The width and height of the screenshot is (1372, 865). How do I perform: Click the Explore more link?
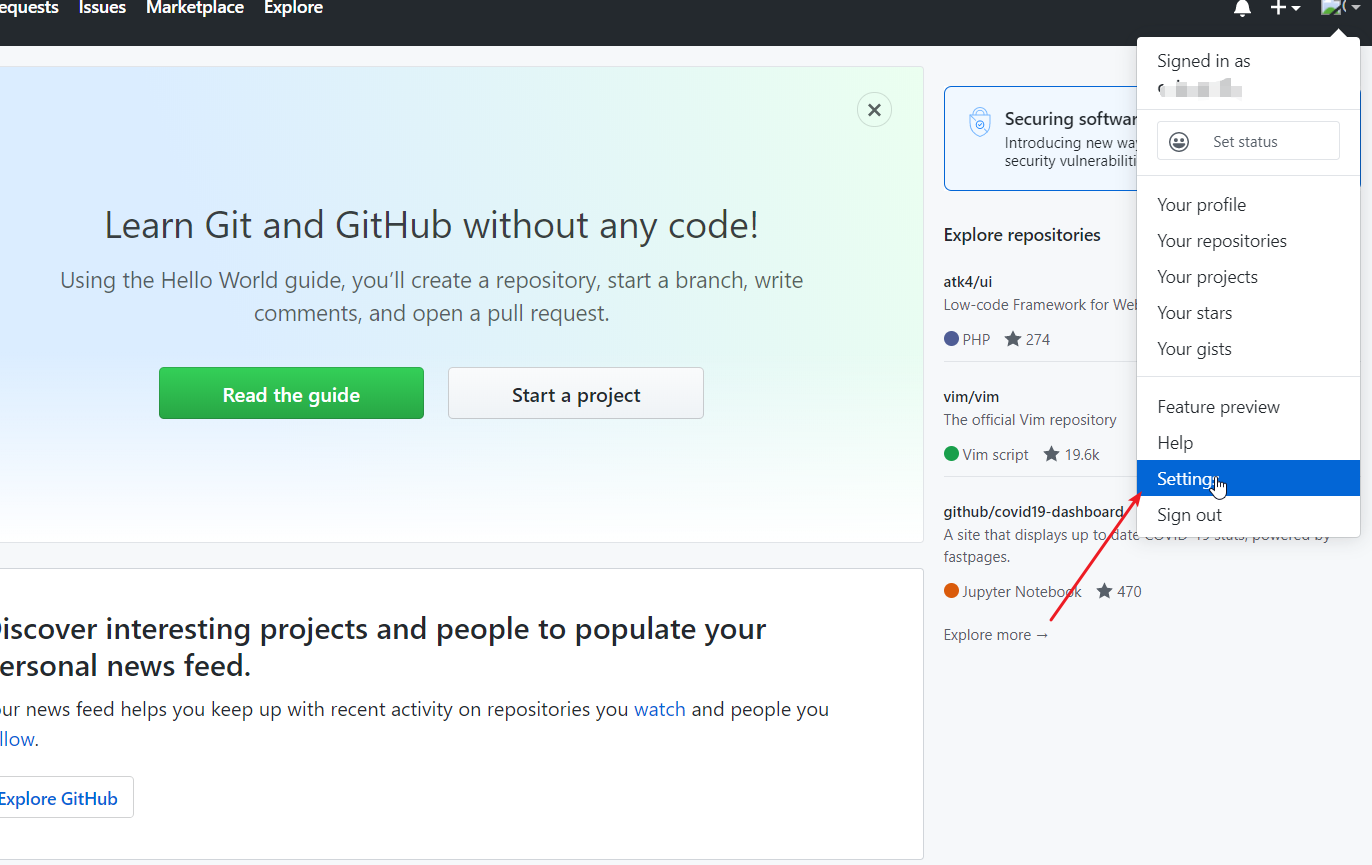point(996,635)
